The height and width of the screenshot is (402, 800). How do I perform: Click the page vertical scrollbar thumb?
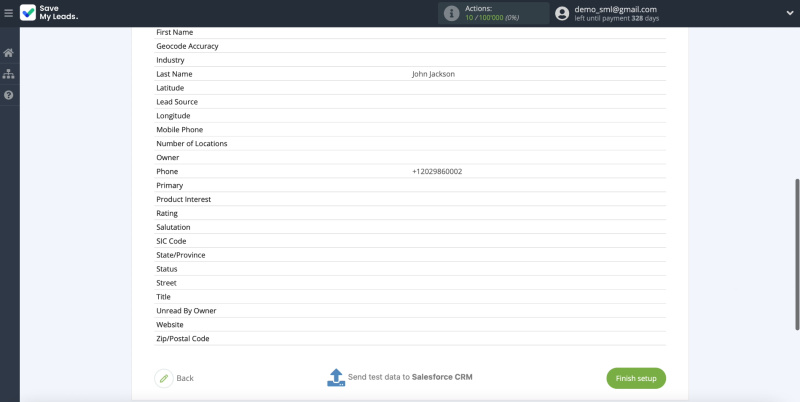(797, 254)
